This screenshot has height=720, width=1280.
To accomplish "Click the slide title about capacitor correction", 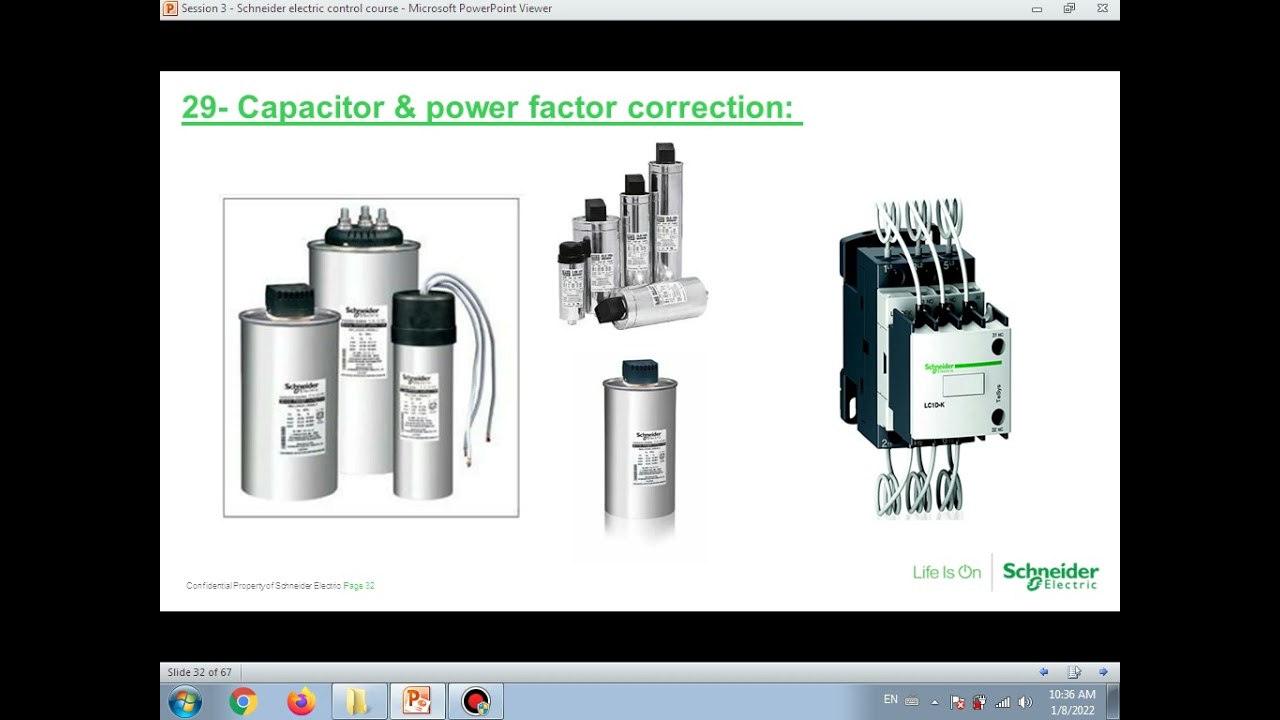I will tap(491, 108).
